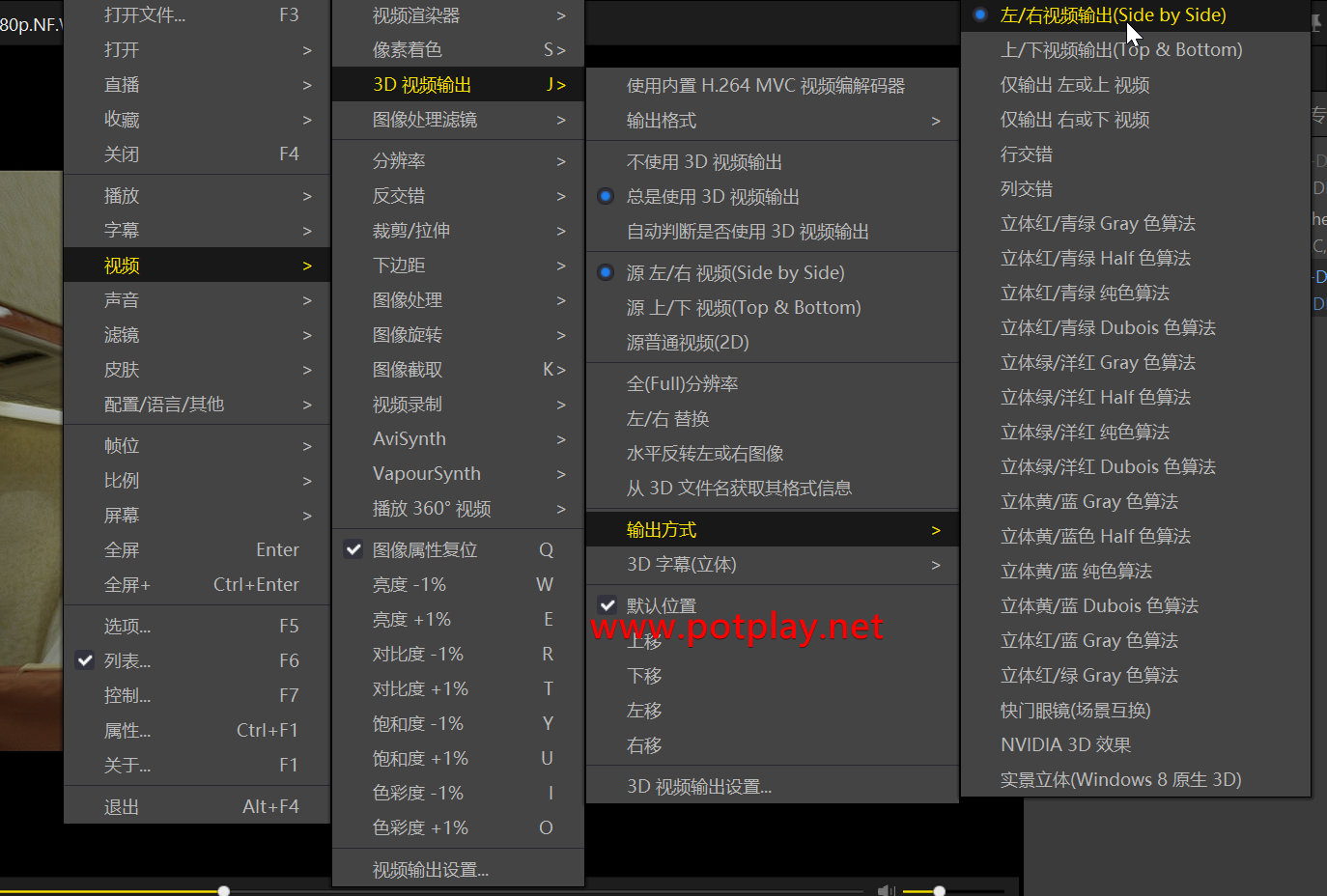Open 选项... preferences
The width and height of the screenshot is (1327, 896).
pos(197,627)
